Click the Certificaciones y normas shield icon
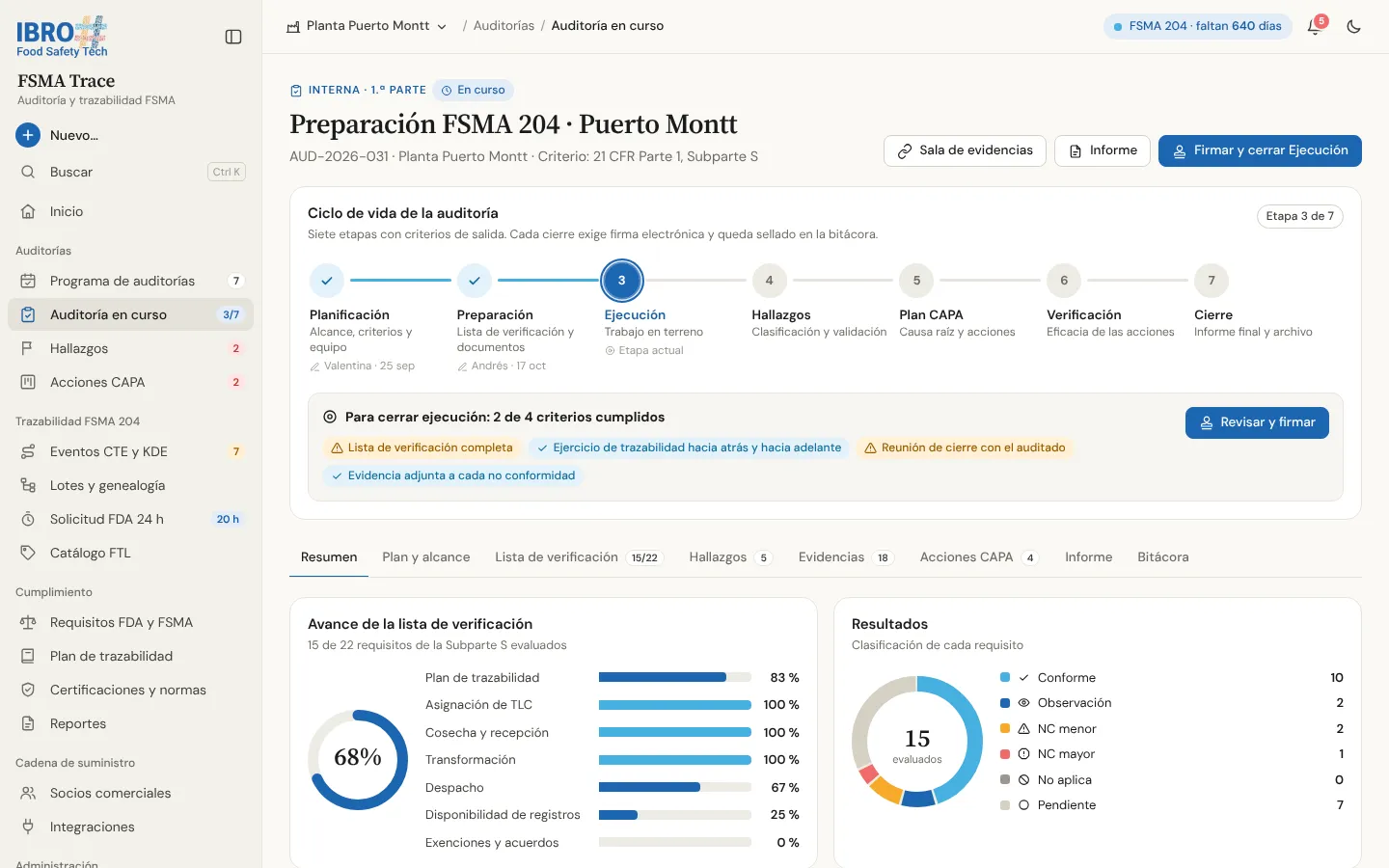This screenshot has width=1389, height=868. tap(28, 690)
